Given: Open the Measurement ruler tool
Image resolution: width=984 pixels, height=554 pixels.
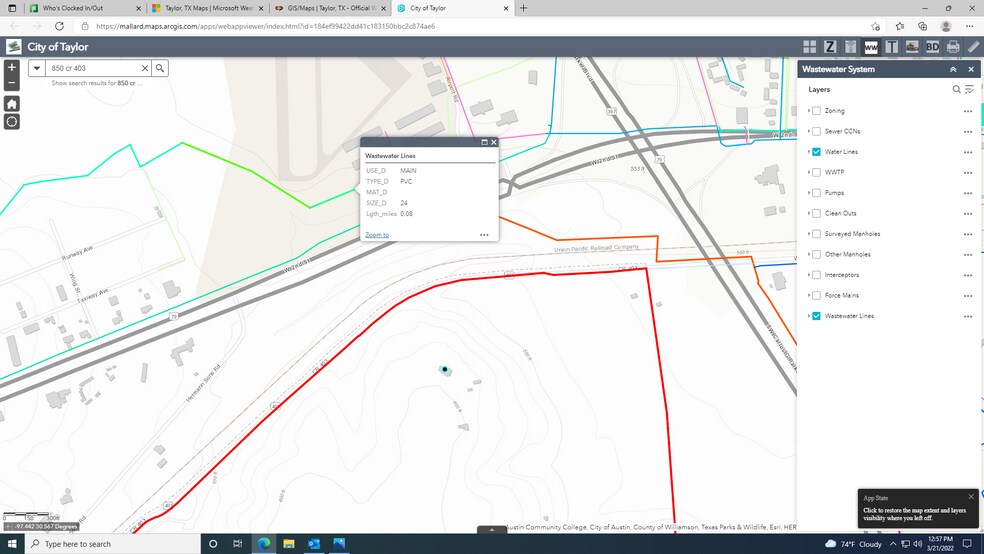Looking at the screenshot, I should click(x=973, y=47).
